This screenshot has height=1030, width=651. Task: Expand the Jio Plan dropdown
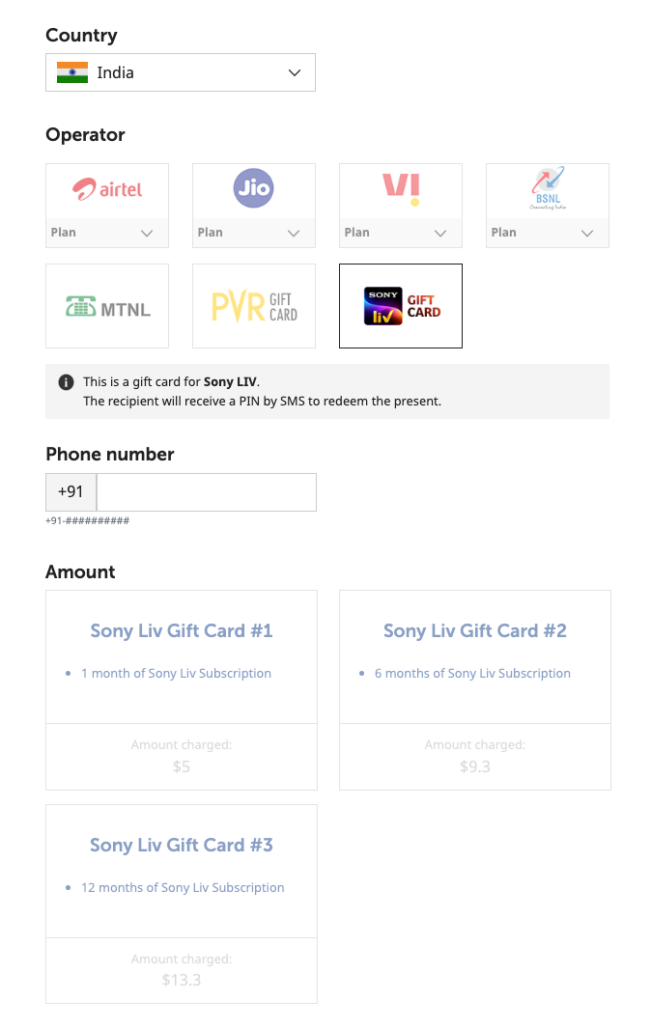tap(254, 233)
